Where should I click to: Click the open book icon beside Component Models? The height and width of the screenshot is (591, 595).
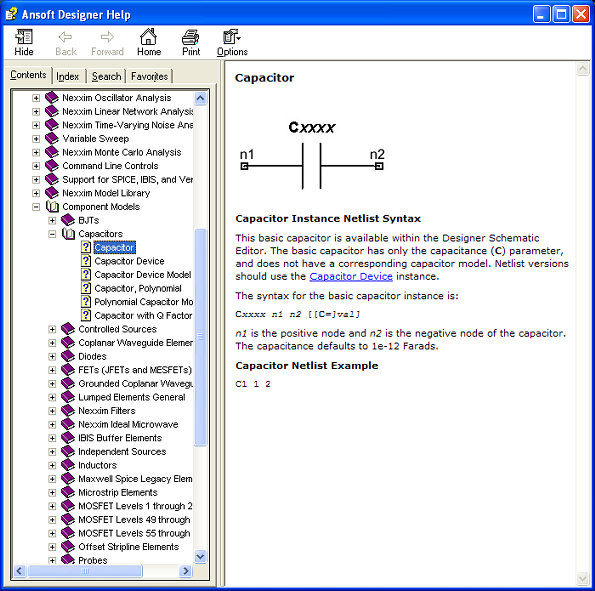[52, 206]
